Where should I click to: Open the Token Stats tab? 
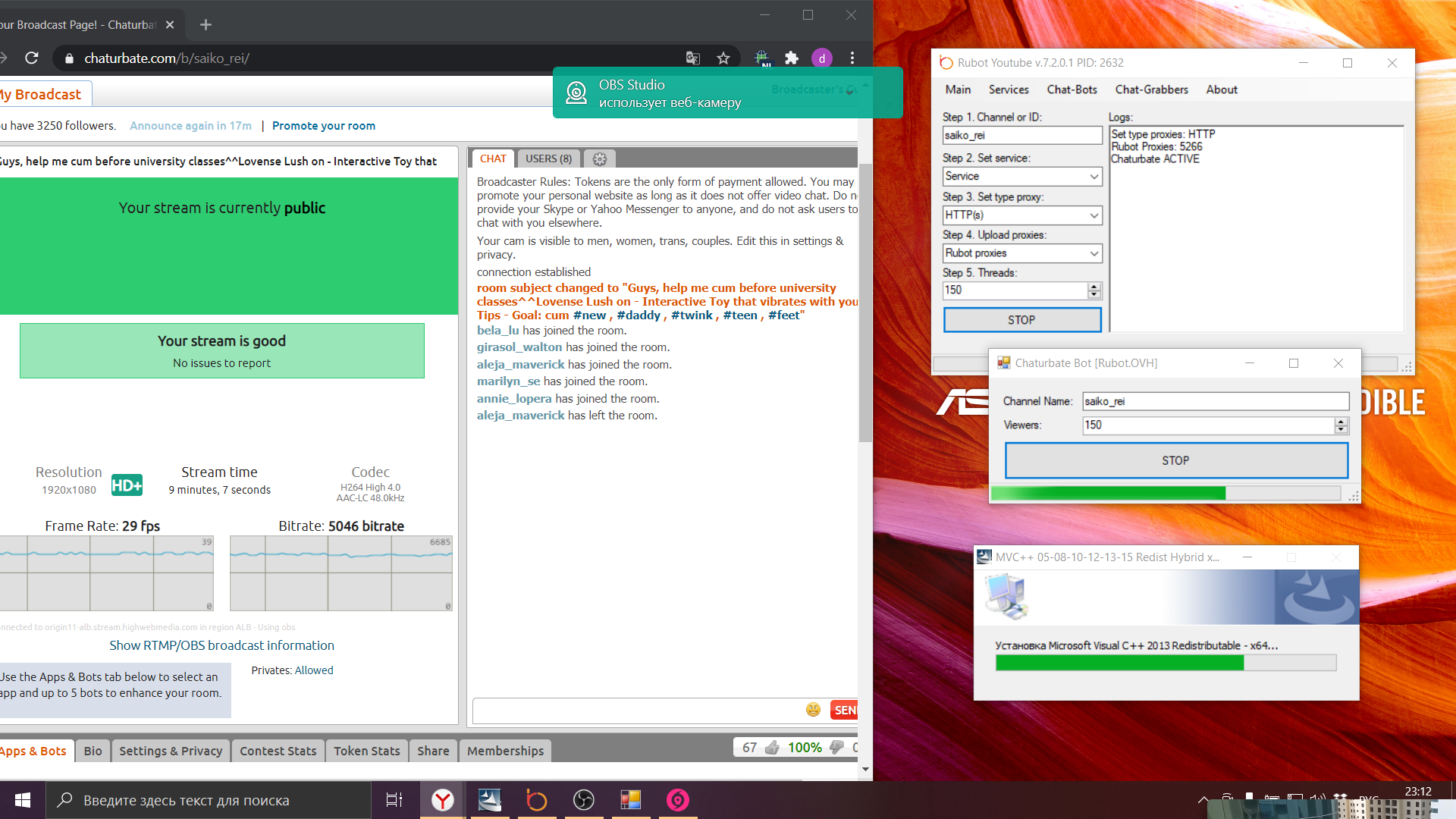click(x=366, y=751)
